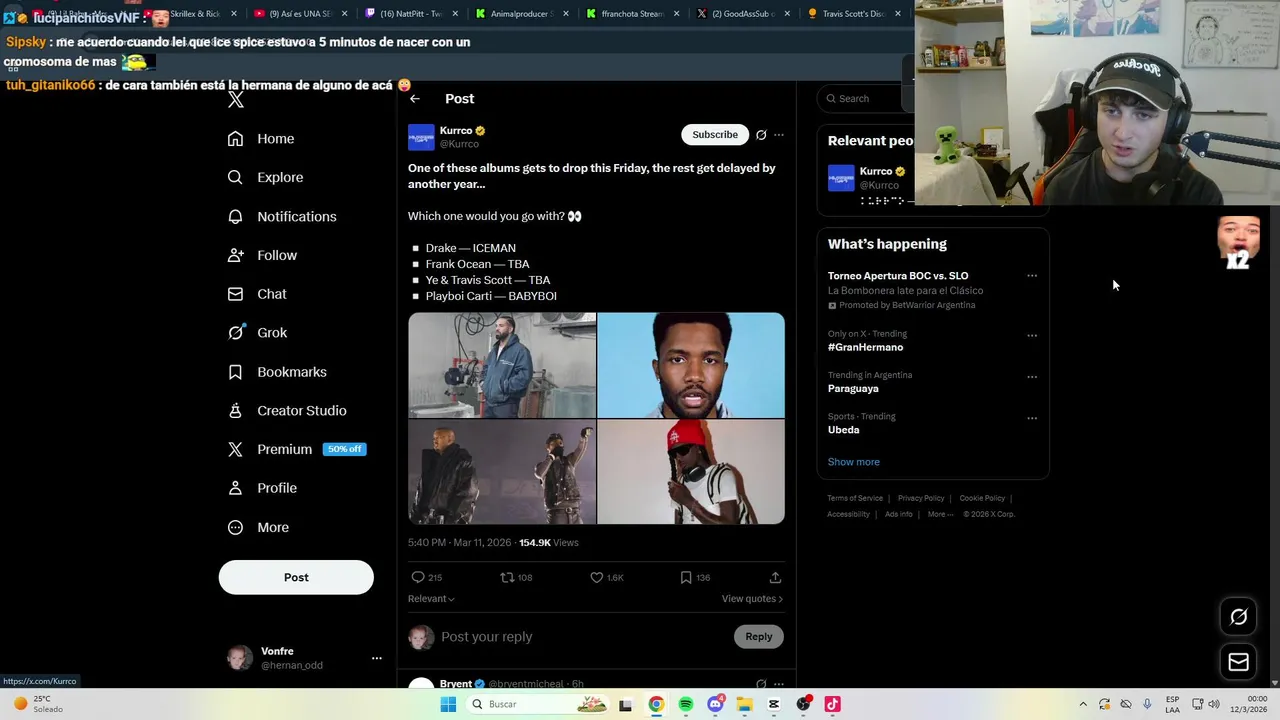The height and width of the screenshot is (720, 1280).
Task: Open Notifications in the sidebar
Action: [282, 216]
